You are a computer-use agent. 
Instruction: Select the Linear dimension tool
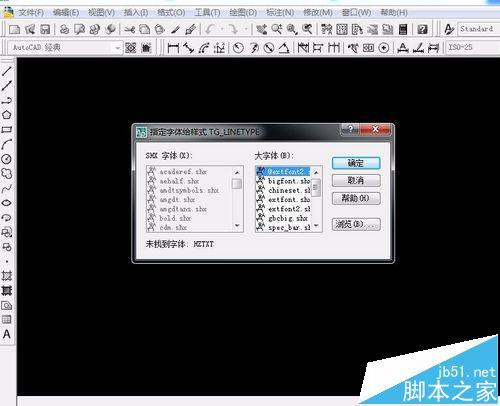coord(173,48)
